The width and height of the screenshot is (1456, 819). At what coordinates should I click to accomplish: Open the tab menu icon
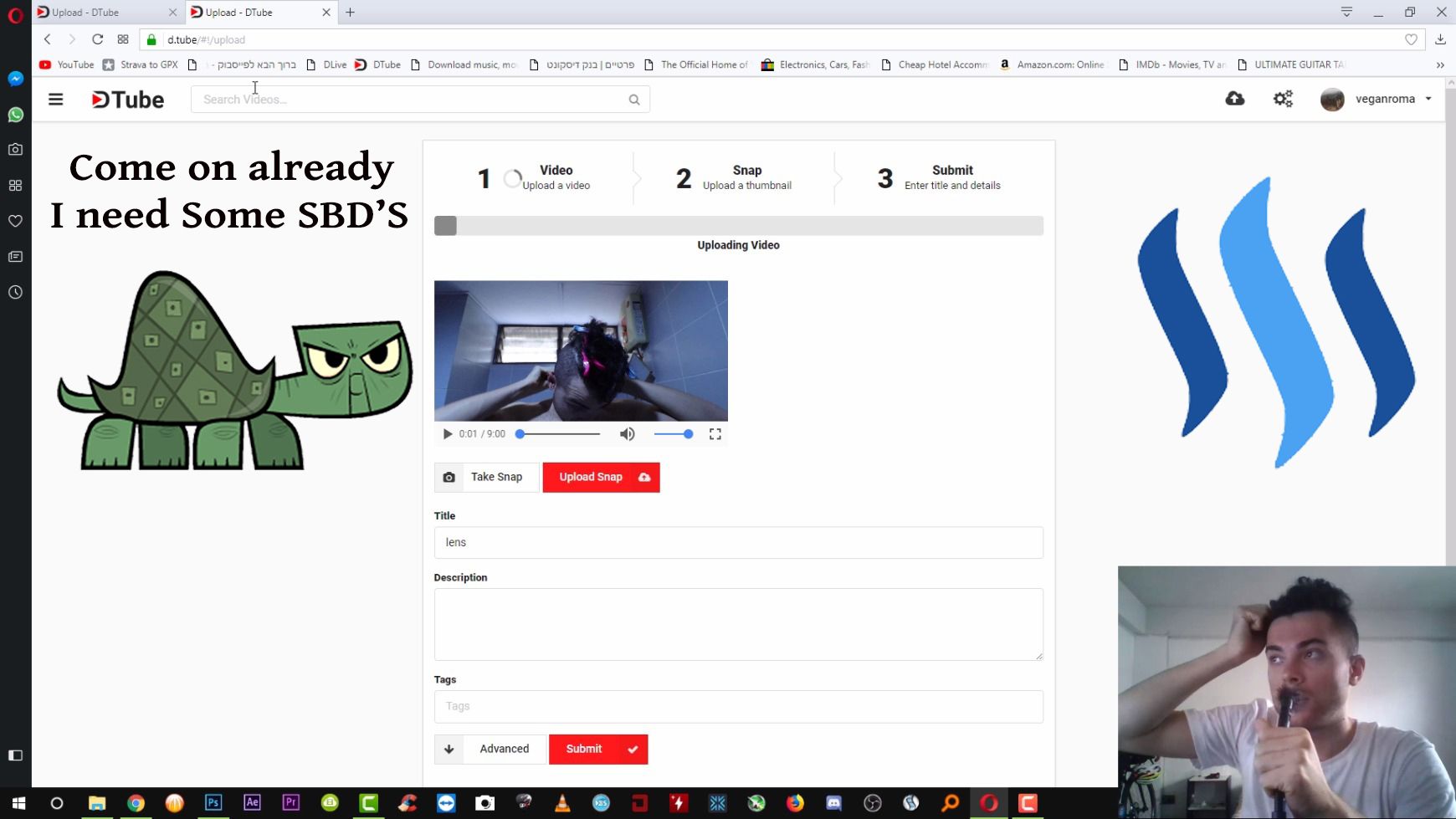coord(1346,12)
